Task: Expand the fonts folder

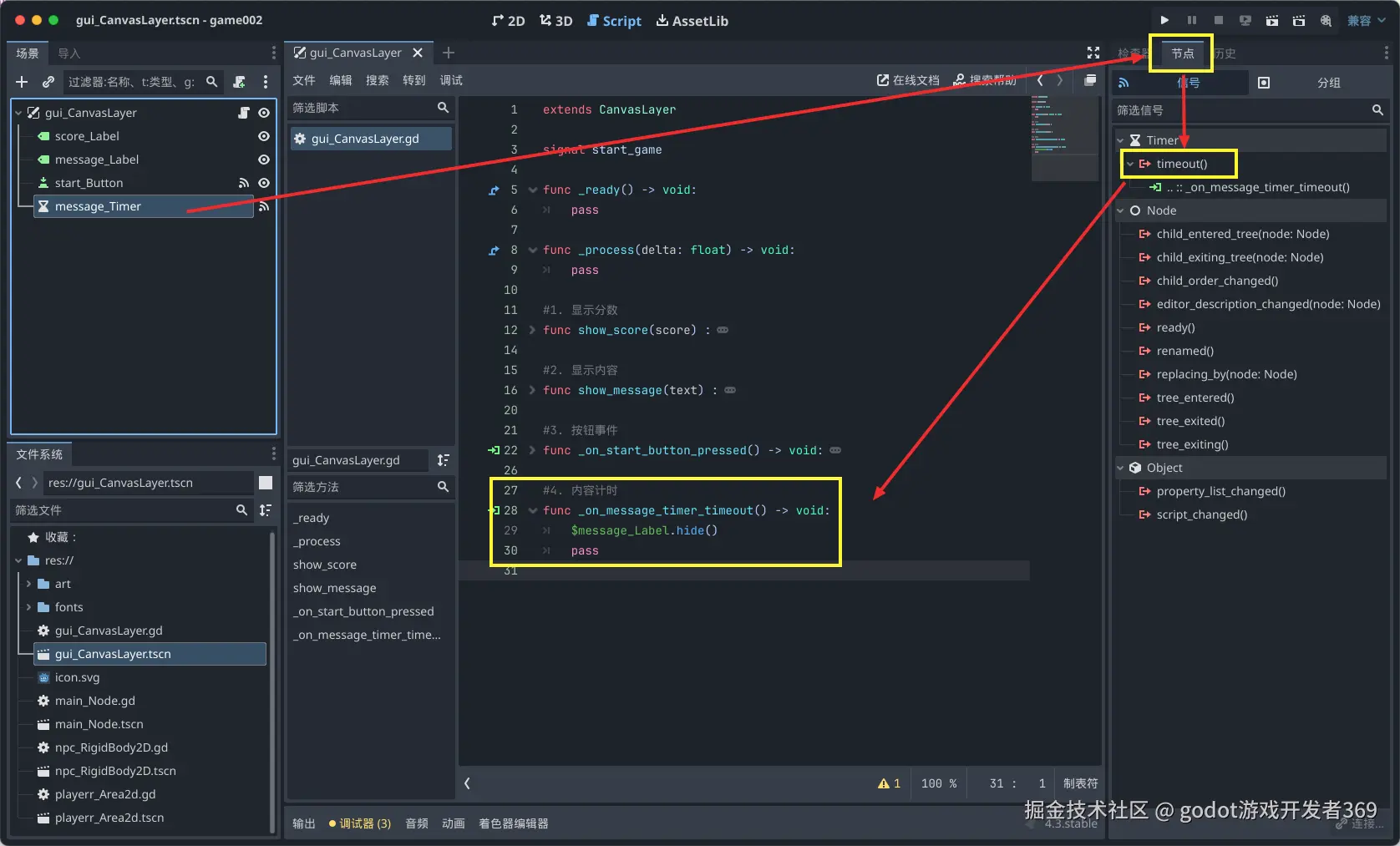Action: click(28, 607)
